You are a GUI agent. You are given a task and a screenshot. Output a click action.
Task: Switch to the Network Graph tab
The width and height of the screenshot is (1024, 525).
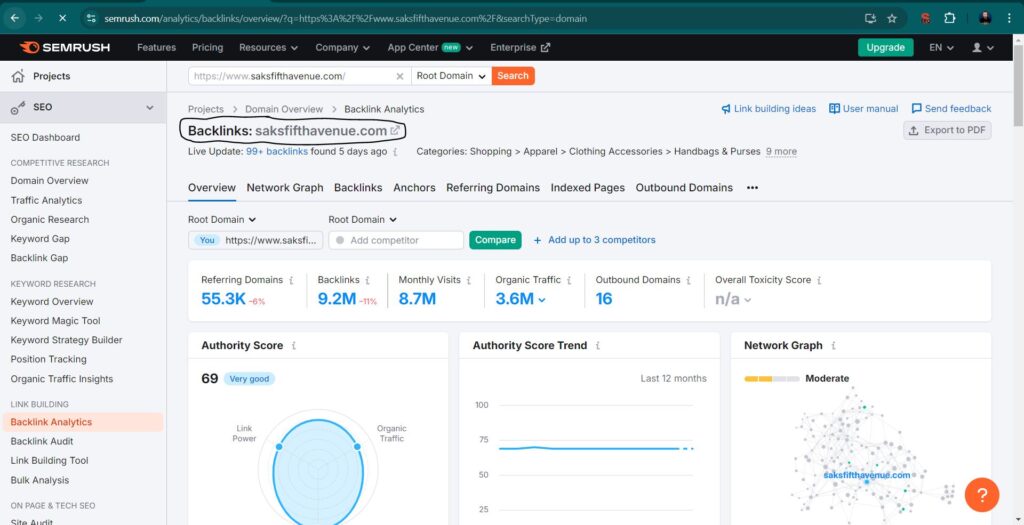coord(285,188)
